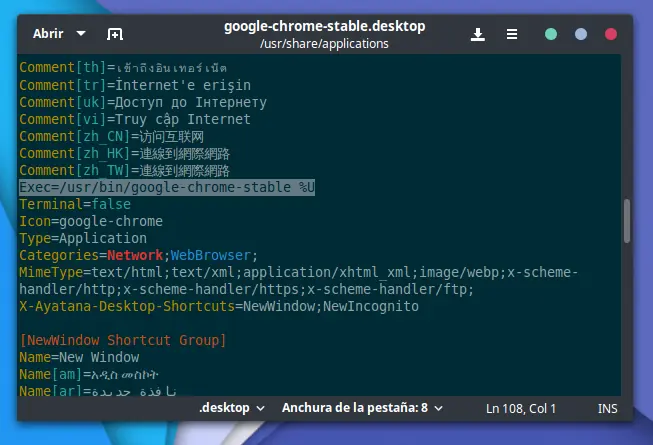
Task: Click the Comment[zh_CN] line
Action: point(111,137)
